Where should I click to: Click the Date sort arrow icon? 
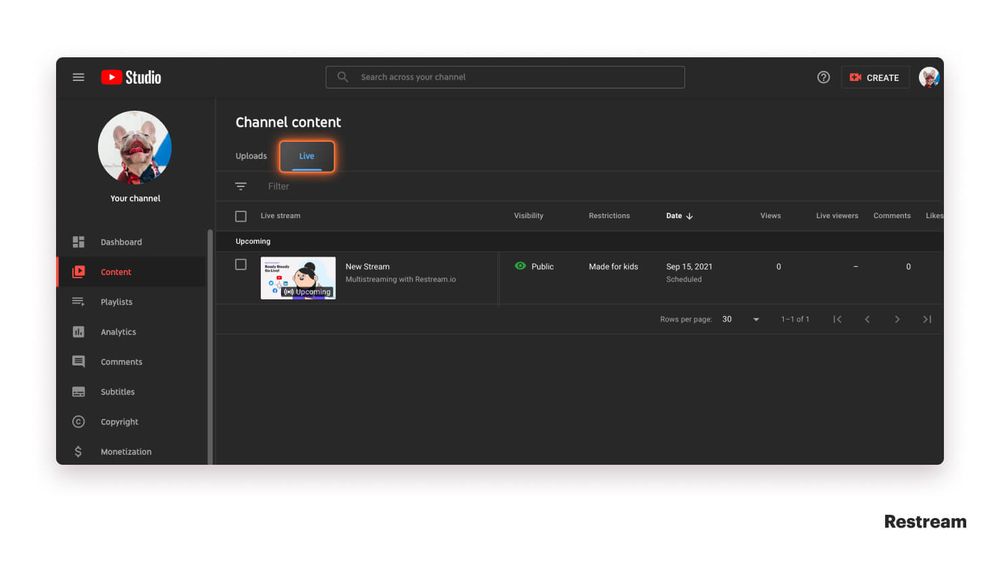[x=689, y=216]
